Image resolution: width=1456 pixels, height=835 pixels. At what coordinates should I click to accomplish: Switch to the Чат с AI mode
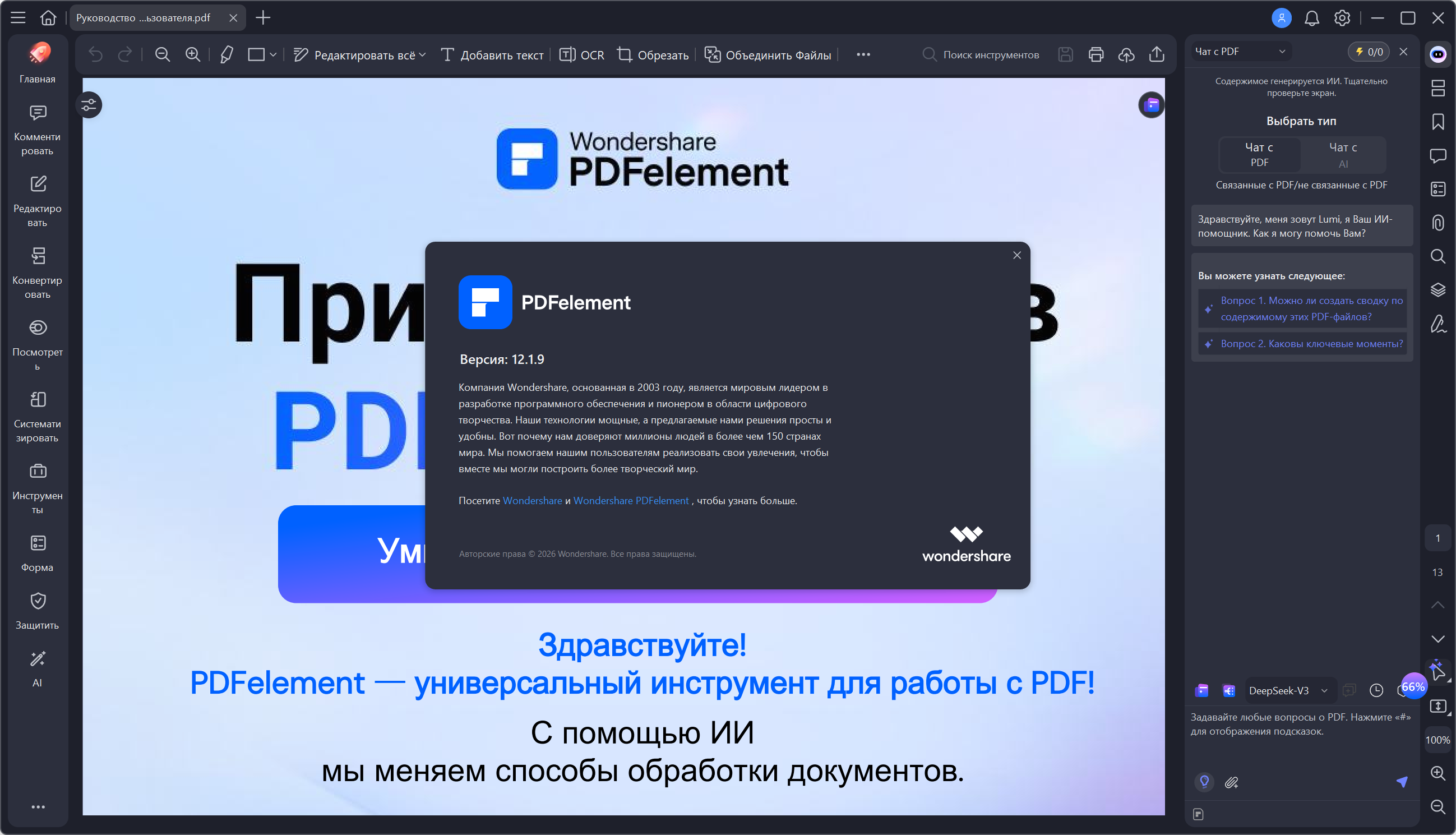pyautogui.click(x=1343, y=154)
